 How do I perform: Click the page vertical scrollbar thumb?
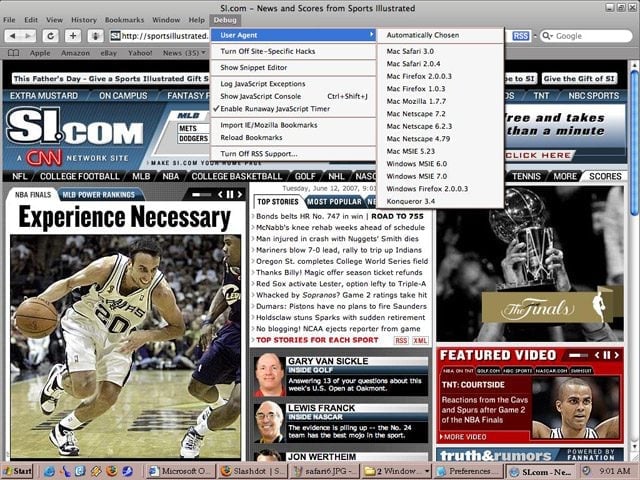pos(634,142)
